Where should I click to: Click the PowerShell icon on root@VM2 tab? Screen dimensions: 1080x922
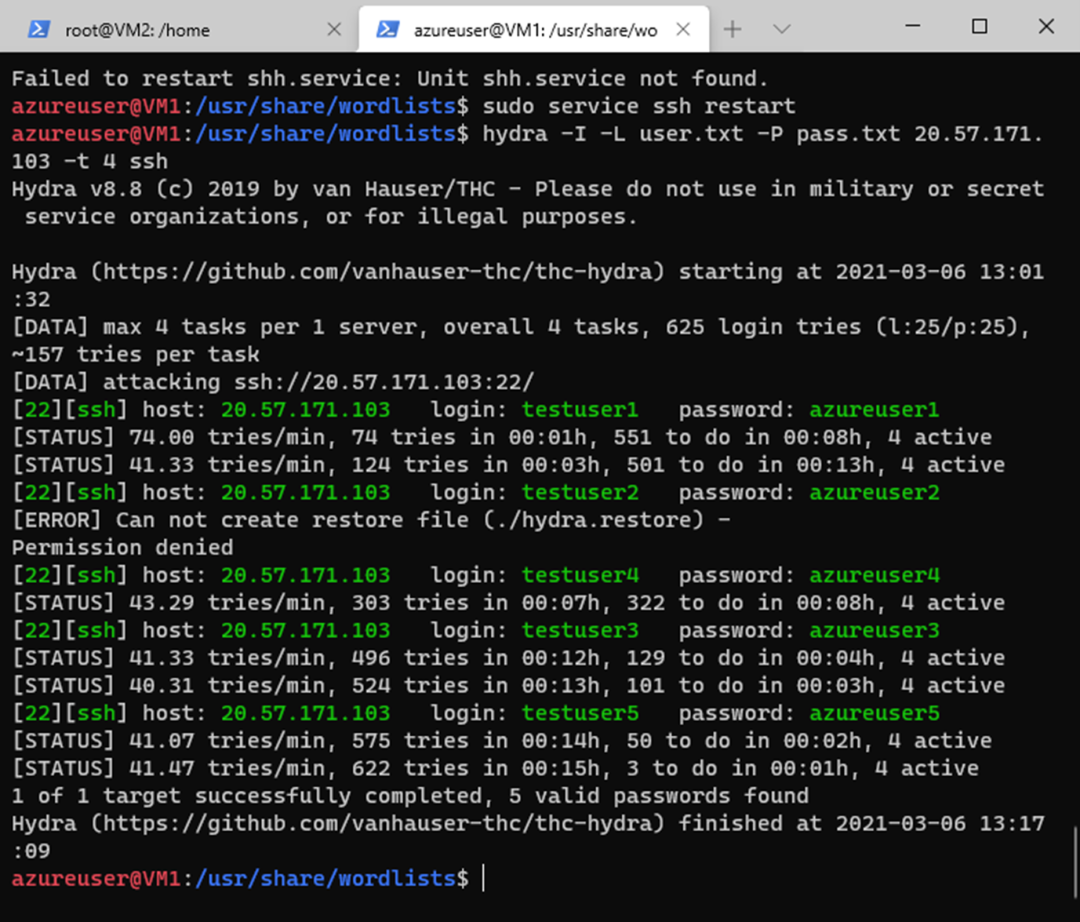coord(39,29)
